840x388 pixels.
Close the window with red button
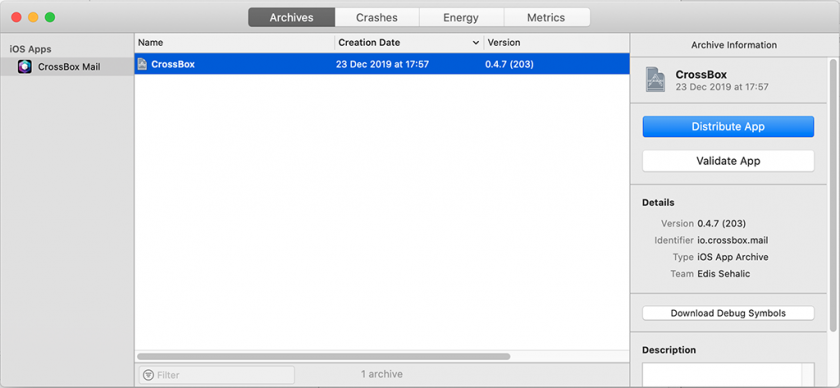pyautogui.click(x=16, y=17)
